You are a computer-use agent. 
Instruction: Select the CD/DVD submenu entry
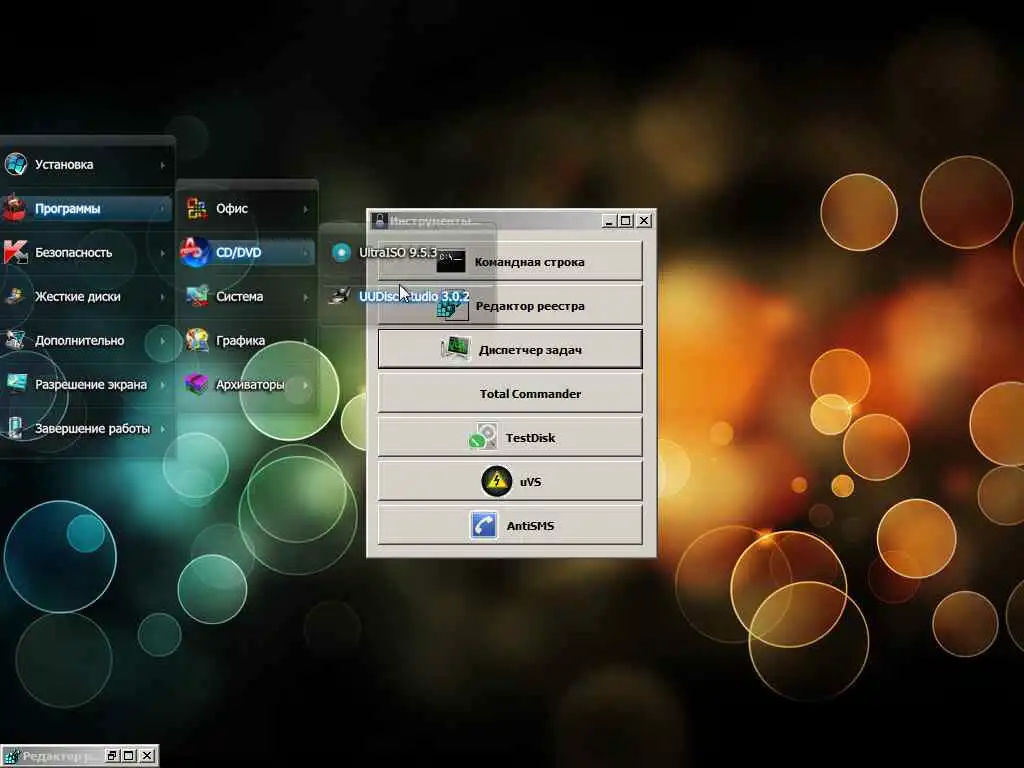pos(247,252)
